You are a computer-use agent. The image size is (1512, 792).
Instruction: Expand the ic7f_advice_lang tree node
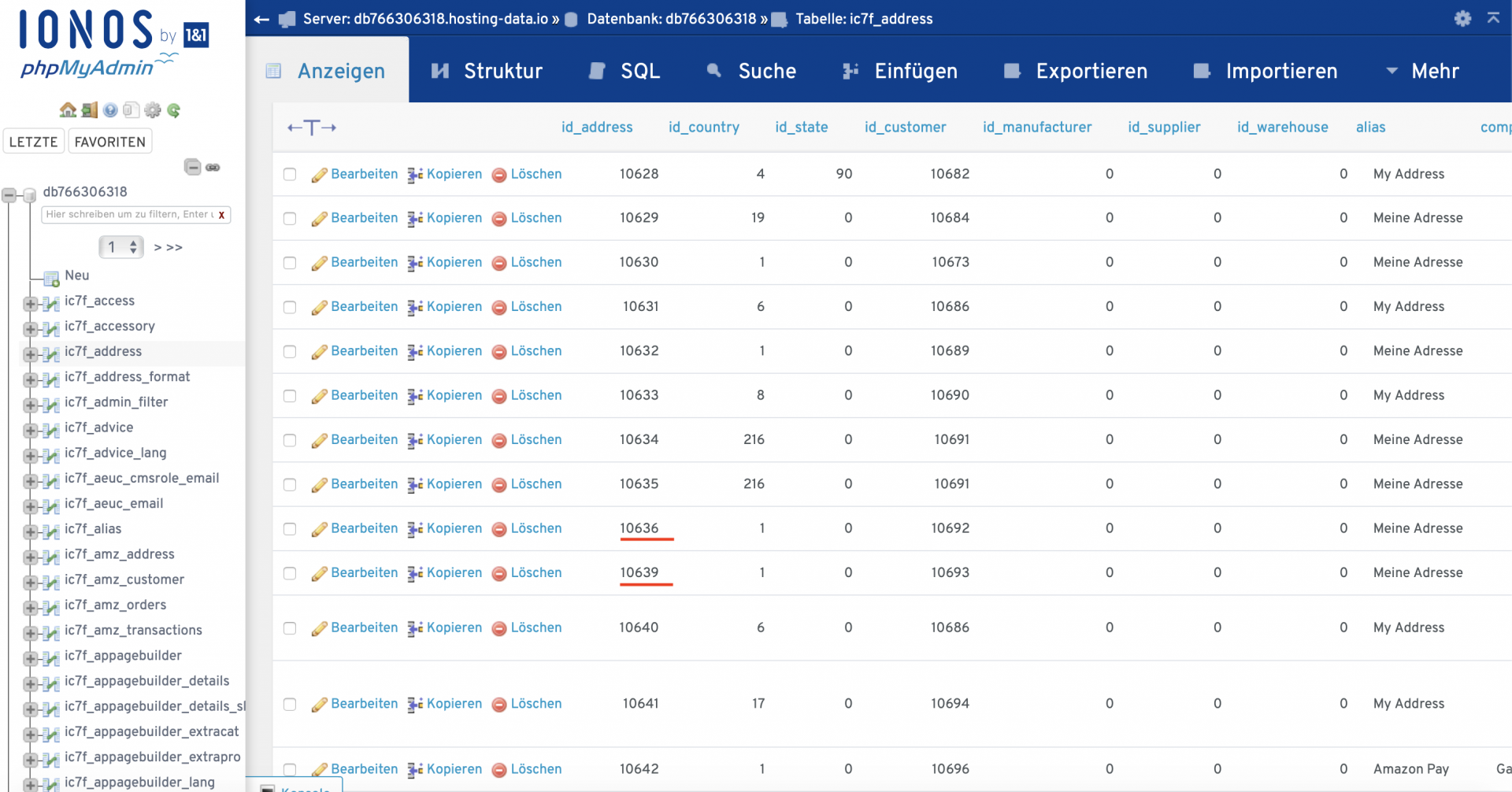(30, 455)
